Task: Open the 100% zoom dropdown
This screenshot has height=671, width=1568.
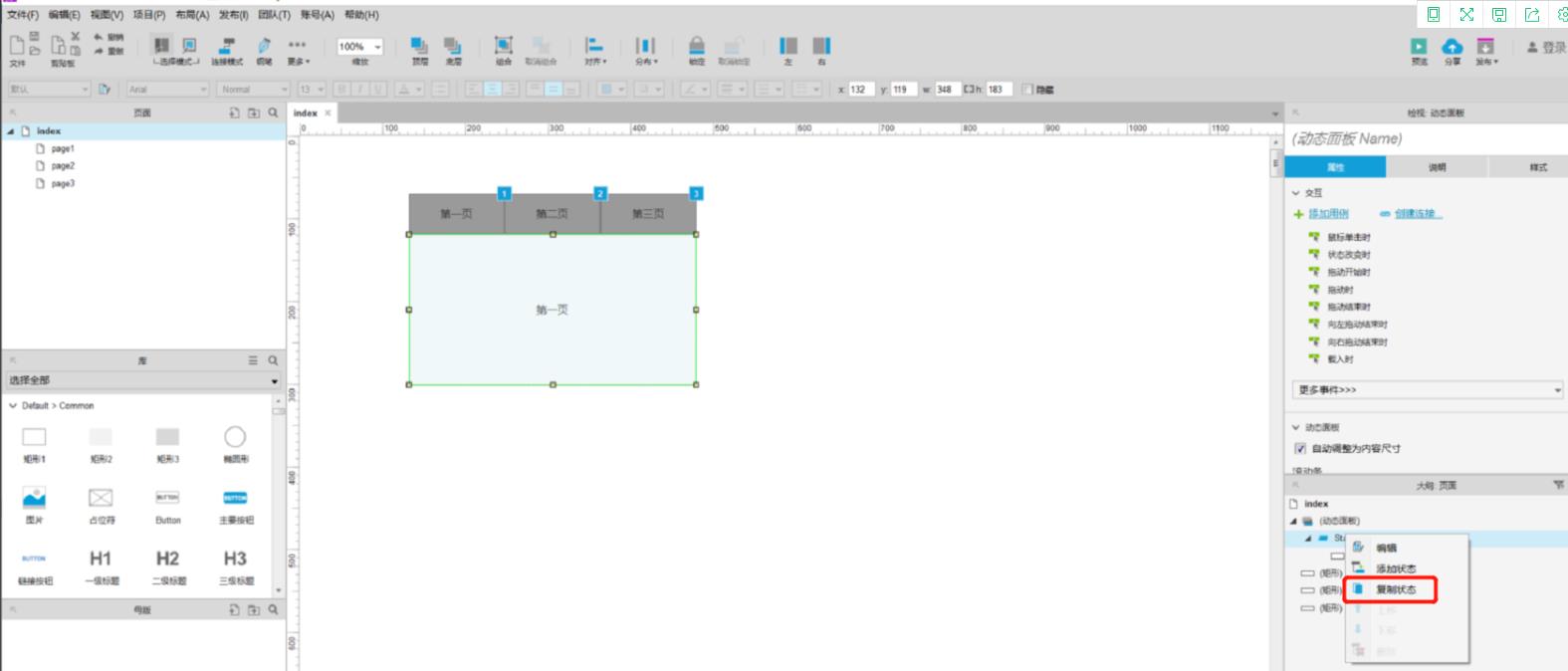Action: tap(359, 47)
